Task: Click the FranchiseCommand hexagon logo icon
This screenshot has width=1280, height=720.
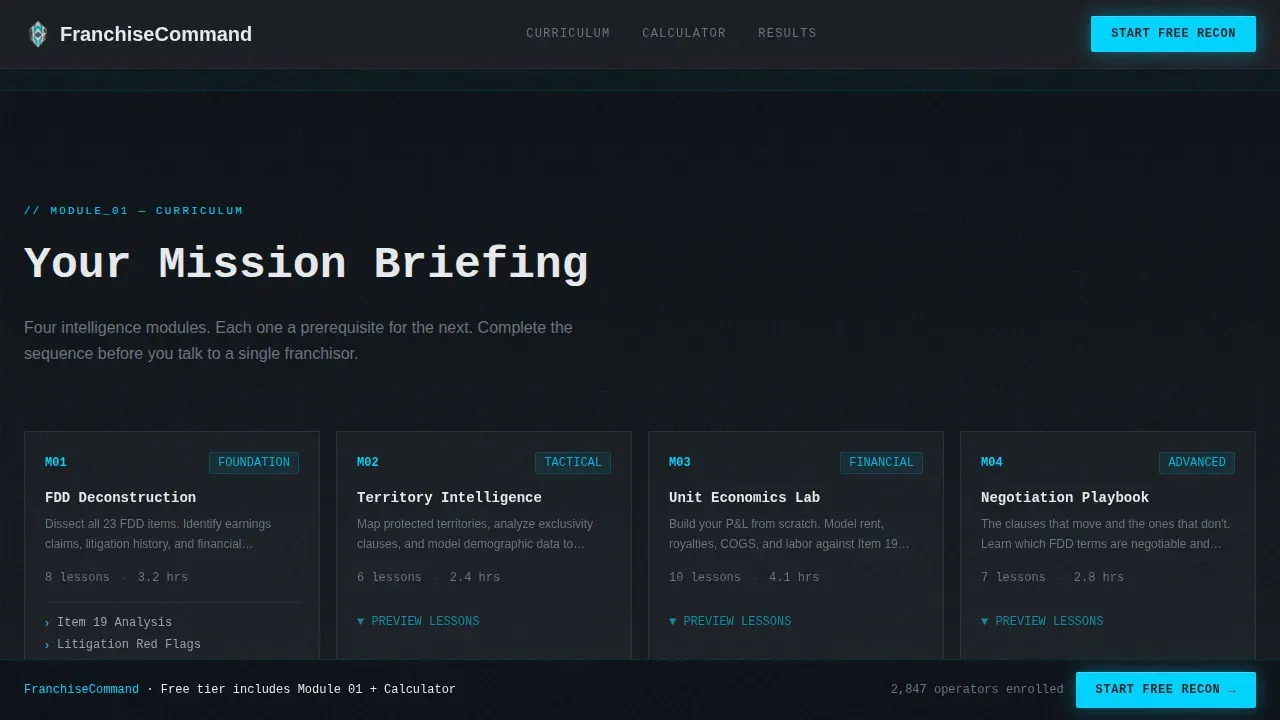Action: 38,34
